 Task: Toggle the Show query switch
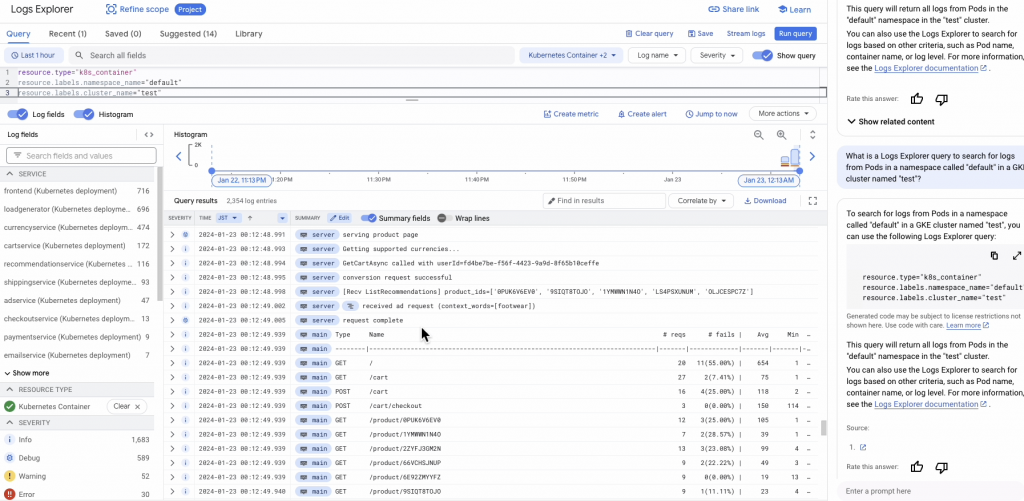(x=762, y=56)
